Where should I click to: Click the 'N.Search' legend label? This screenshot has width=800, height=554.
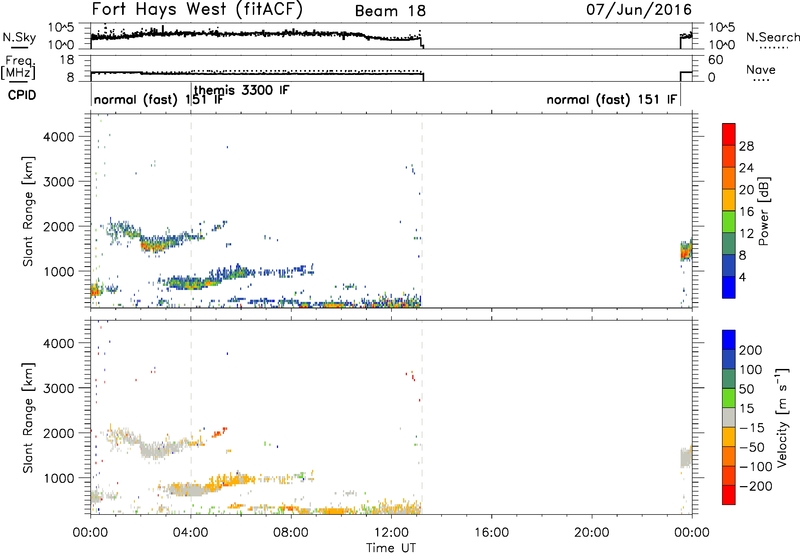(x=772, y=37)
